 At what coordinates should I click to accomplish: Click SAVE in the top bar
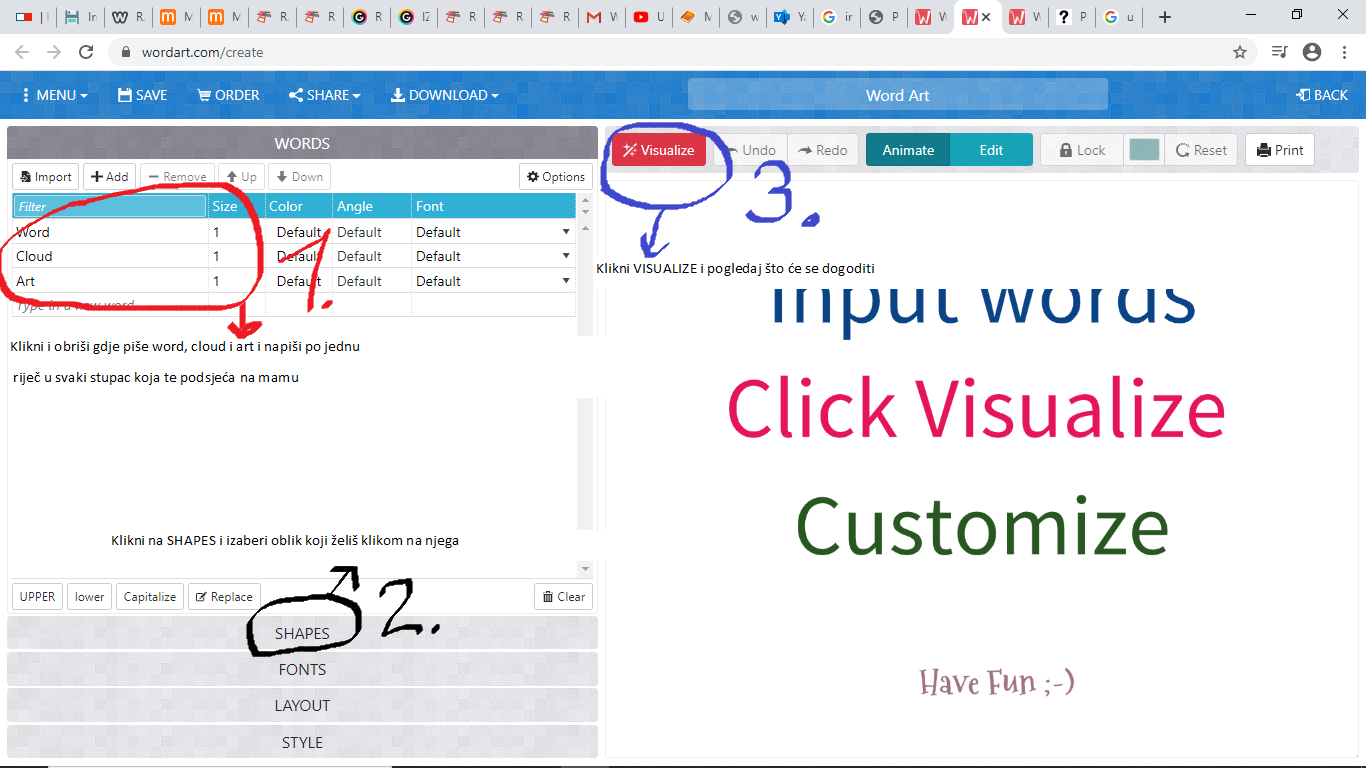point(142,95)
